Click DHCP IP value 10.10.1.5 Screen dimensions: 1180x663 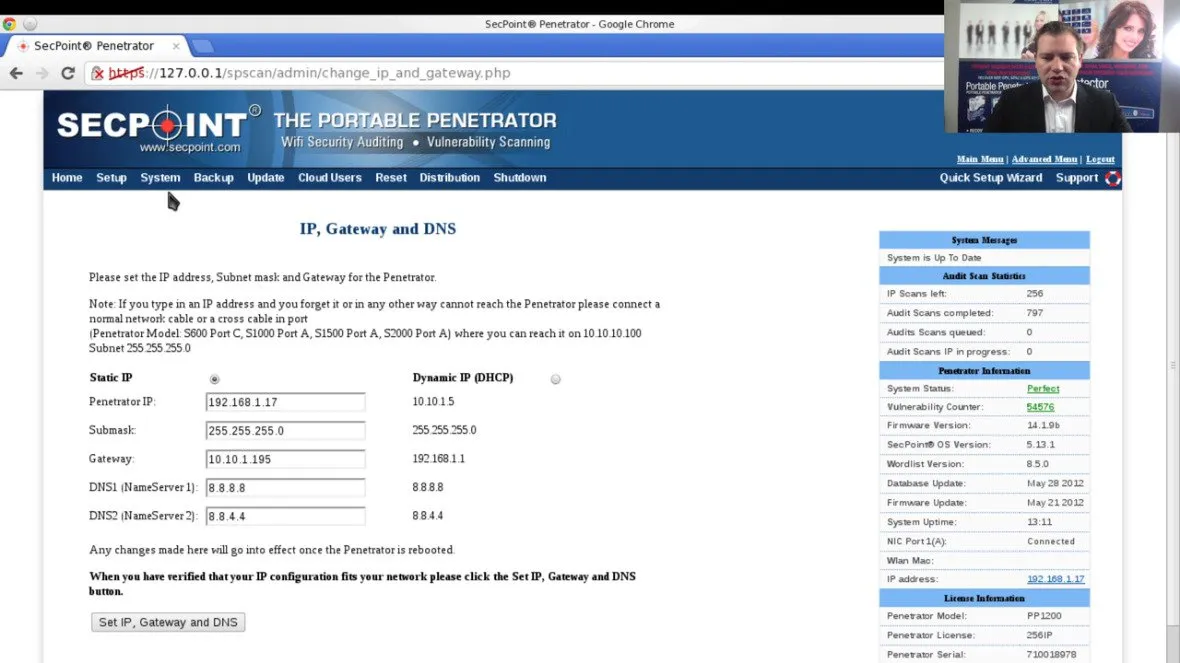click(433, 401)
